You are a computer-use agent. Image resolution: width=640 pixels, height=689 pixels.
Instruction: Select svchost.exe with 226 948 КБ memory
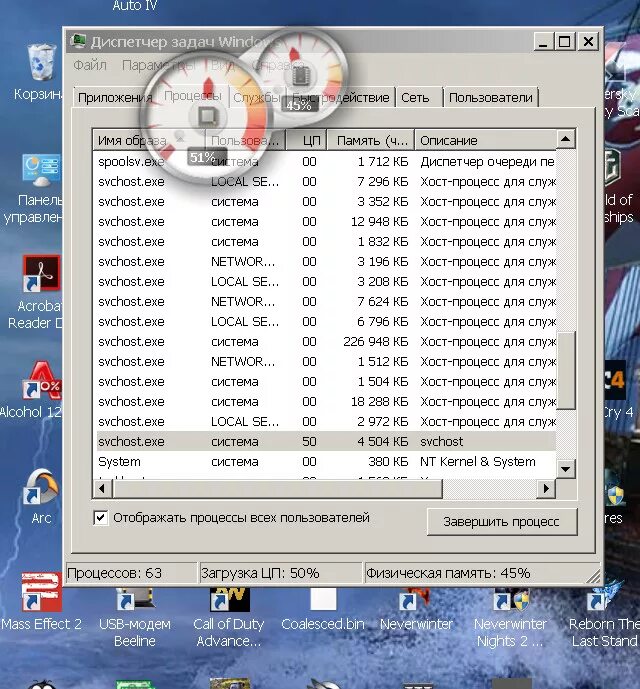(x=324, y=341)
